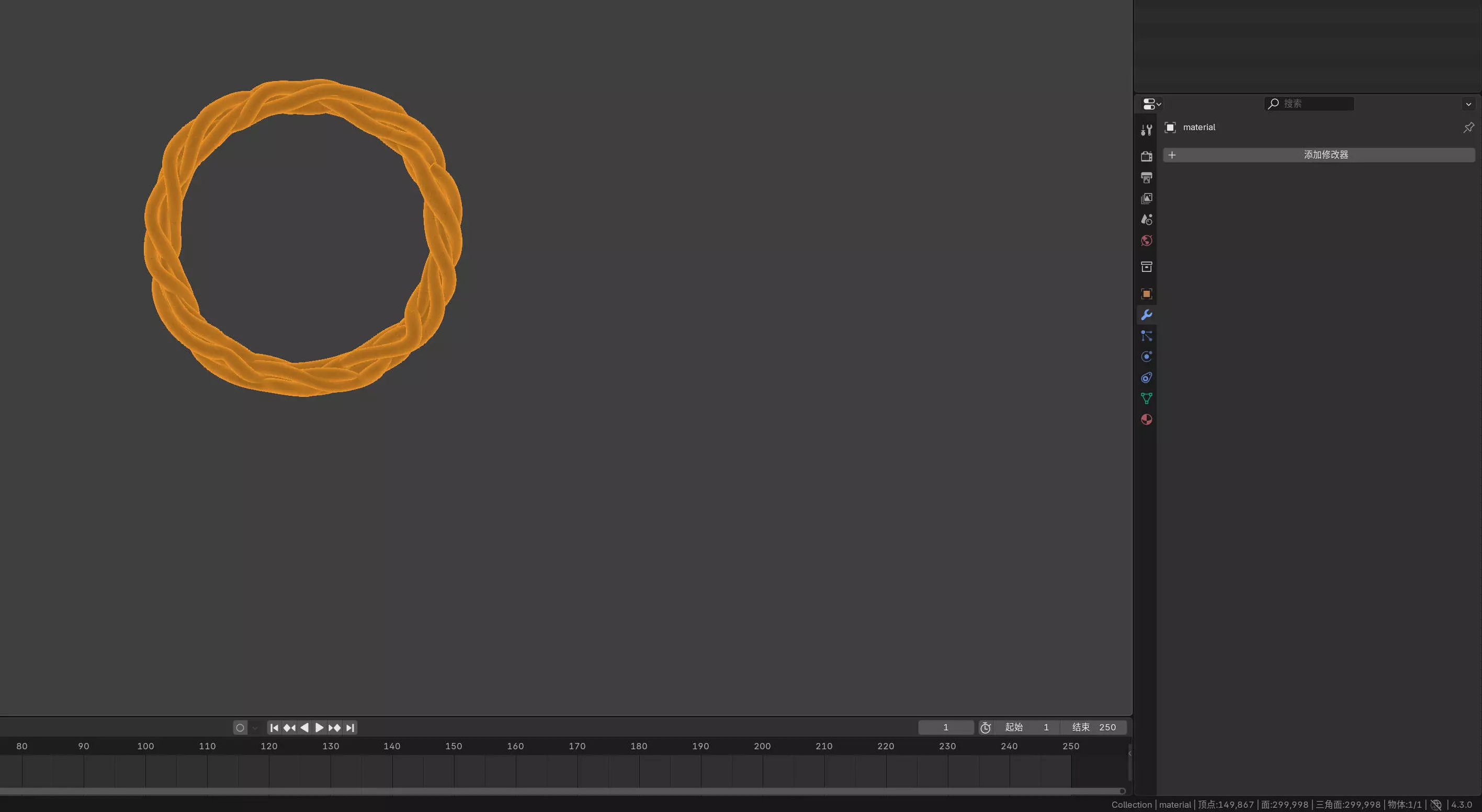1482x812 pixels.
Task: Expand the timeline sidebar arrow
Action: [1129, 753]
